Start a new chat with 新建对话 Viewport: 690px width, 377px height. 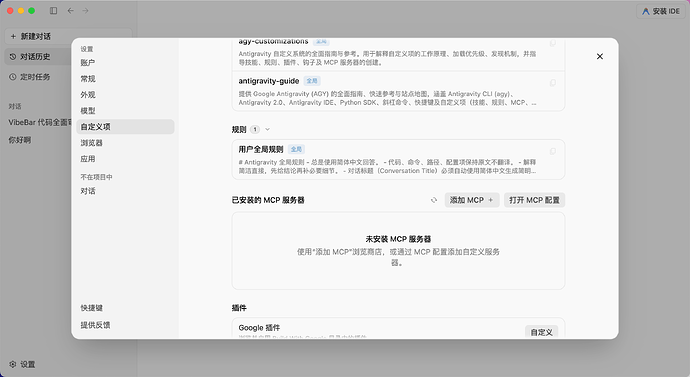(x=68, y=36)
